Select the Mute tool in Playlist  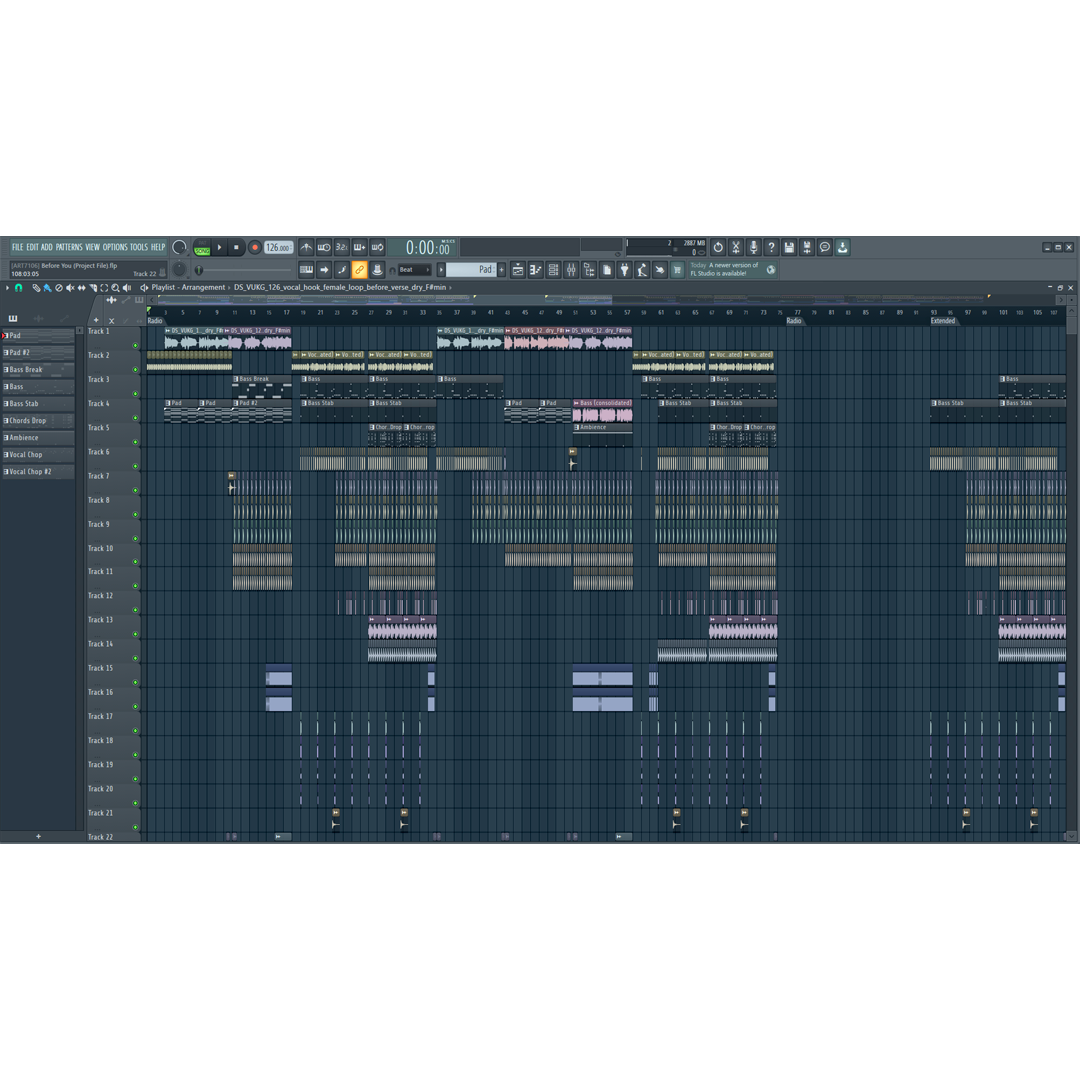coord(70,288)
